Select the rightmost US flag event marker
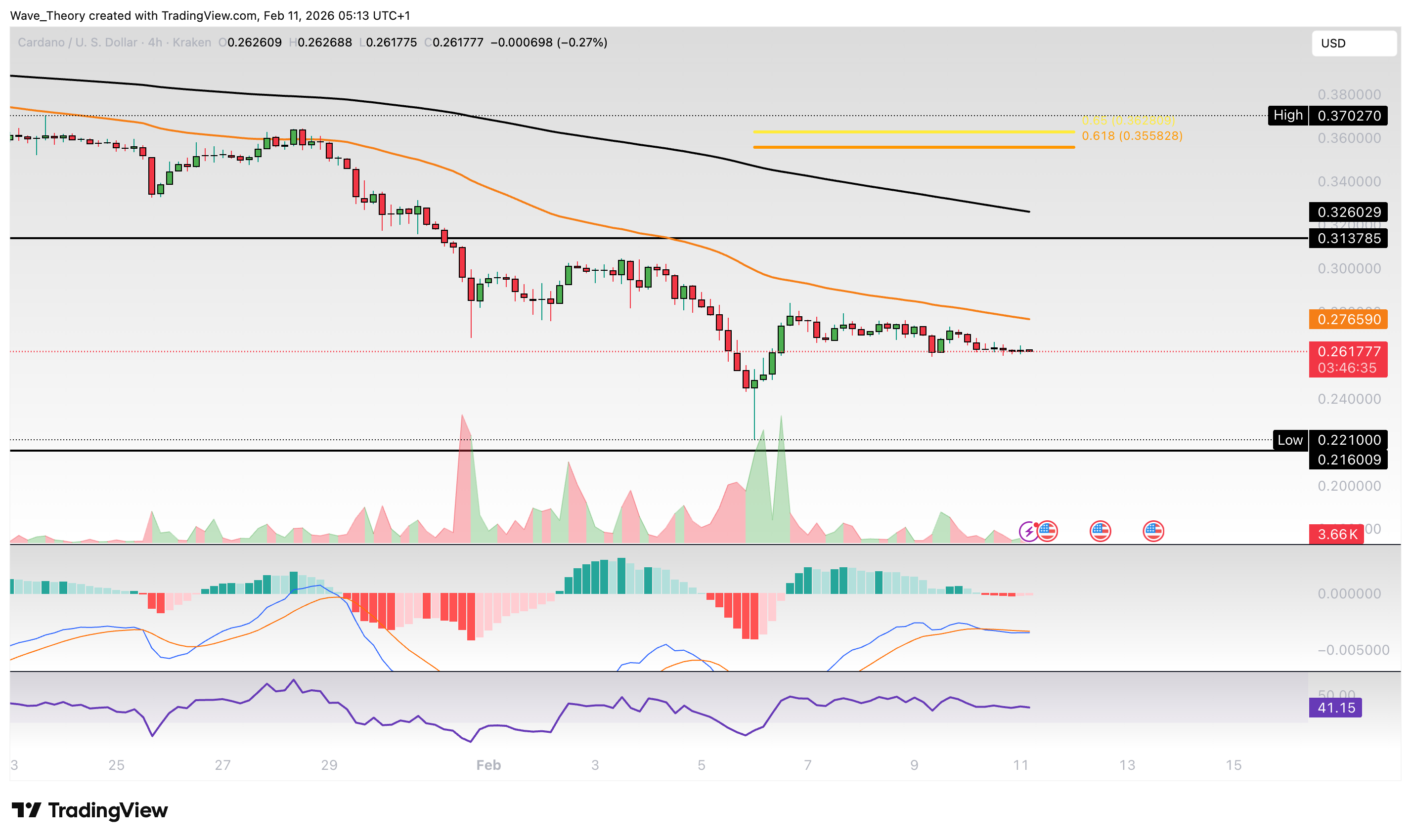The height and width of the screenshot is (840, 1411). coord(1153,532)
